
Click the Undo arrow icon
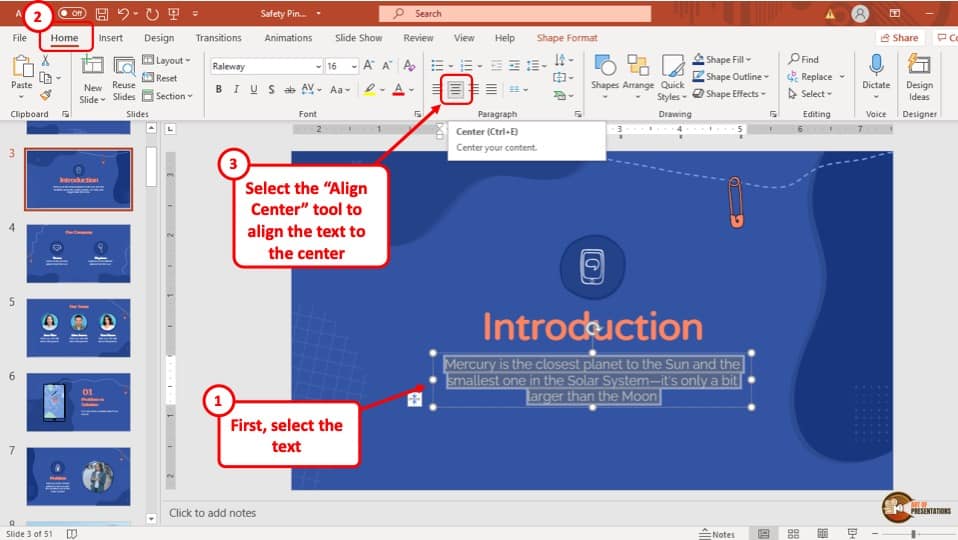123,13
